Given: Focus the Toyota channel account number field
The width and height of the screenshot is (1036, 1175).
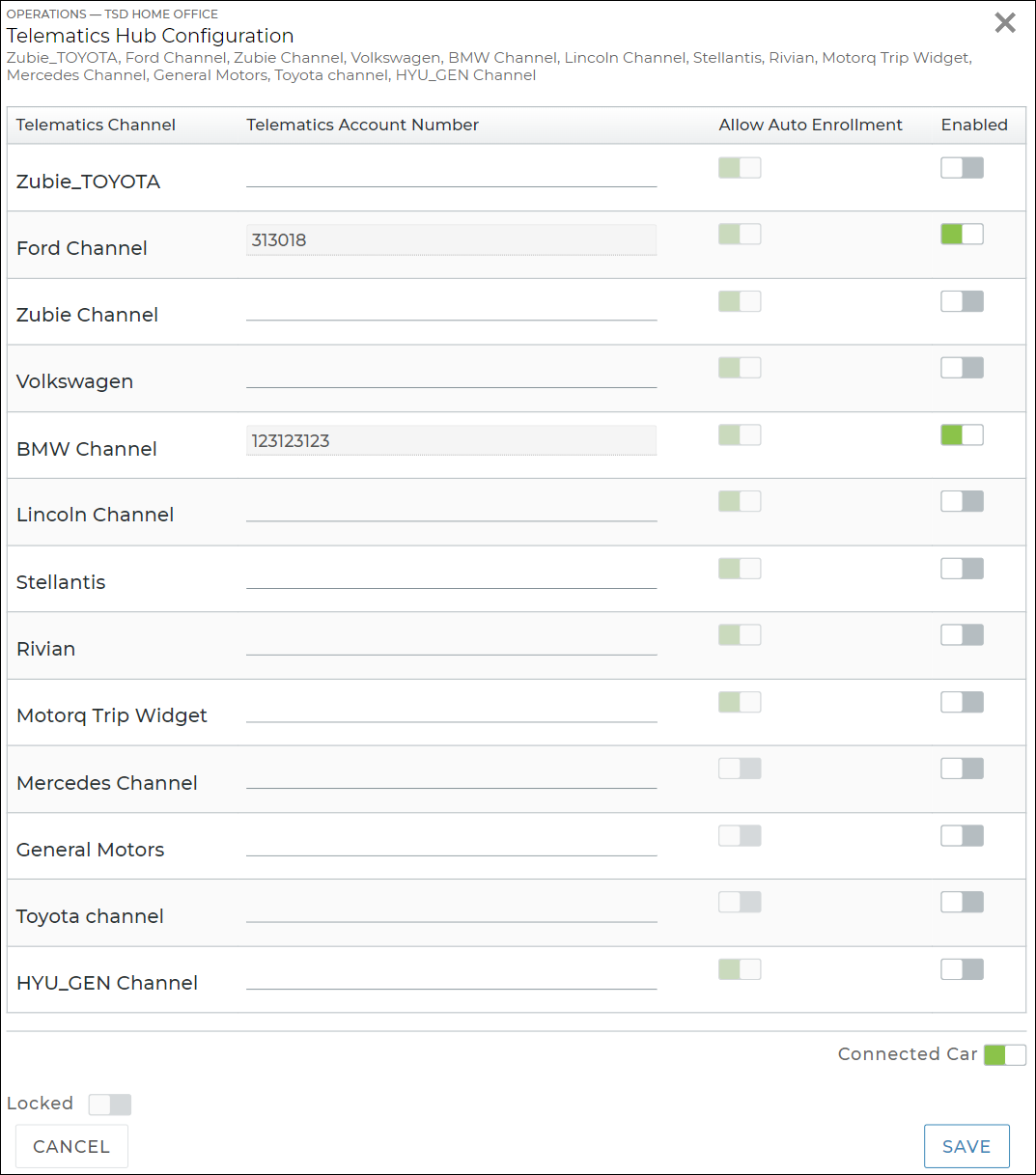Looking at the screenshot, I should point(451,909).
